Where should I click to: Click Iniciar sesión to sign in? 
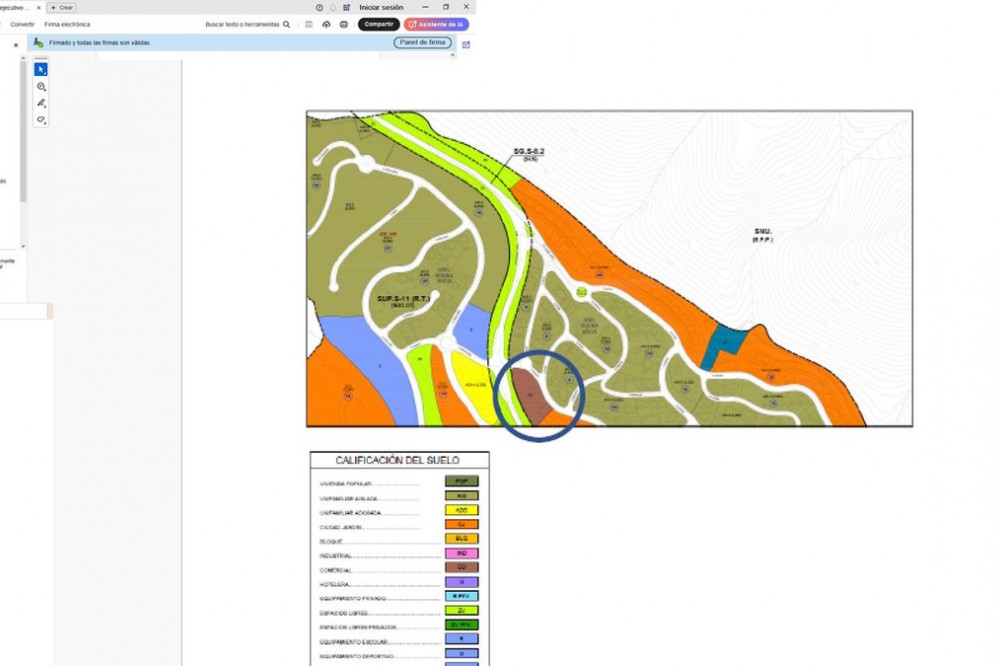(381, 7)
